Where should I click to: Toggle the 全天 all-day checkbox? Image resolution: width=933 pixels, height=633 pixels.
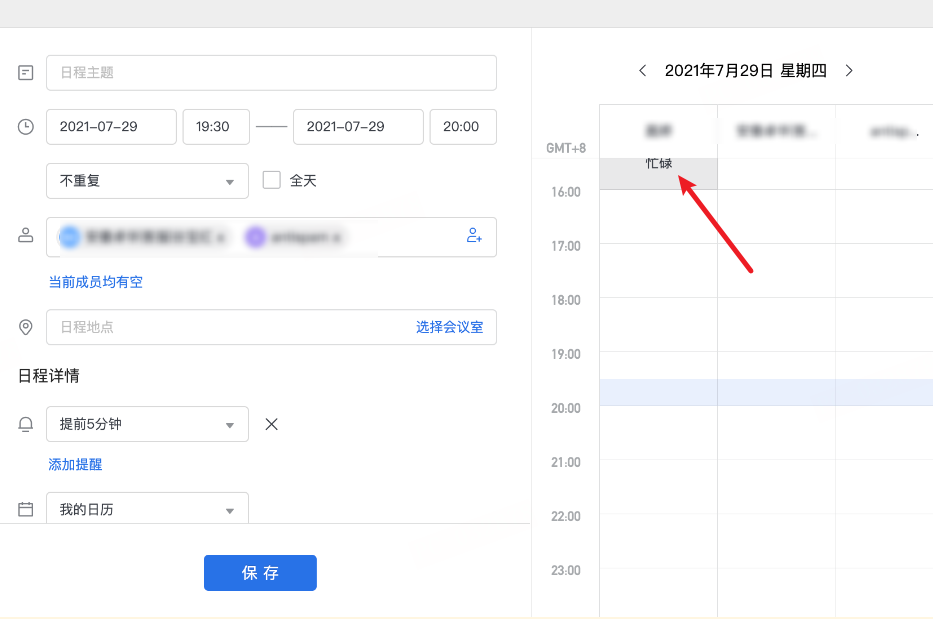click(272, 180)
